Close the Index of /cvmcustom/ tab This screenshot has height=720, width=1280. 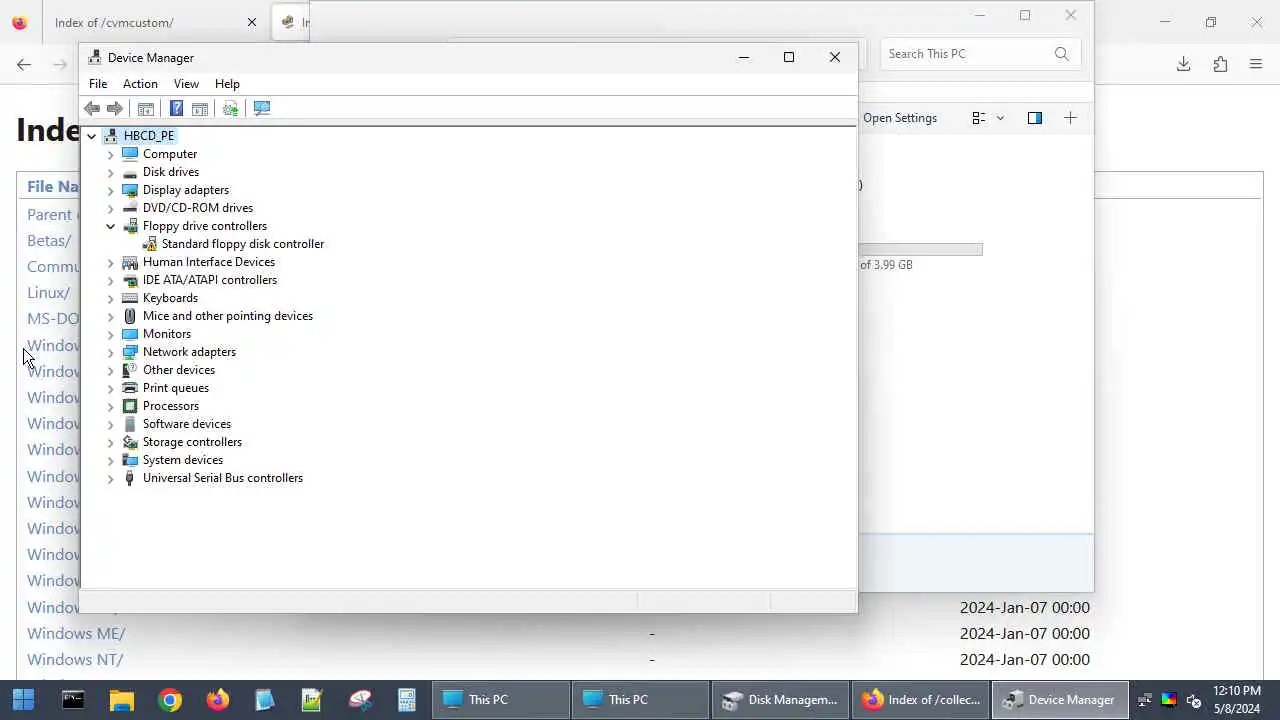point(252,22)
